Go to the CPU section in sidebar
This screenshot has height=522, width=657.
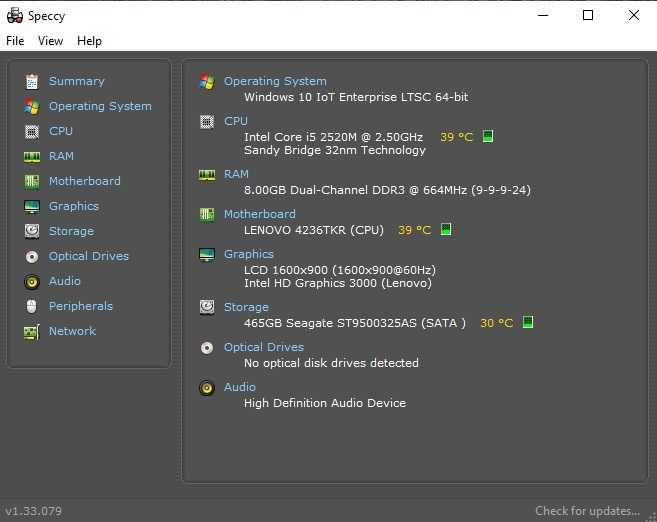point(61,131)
